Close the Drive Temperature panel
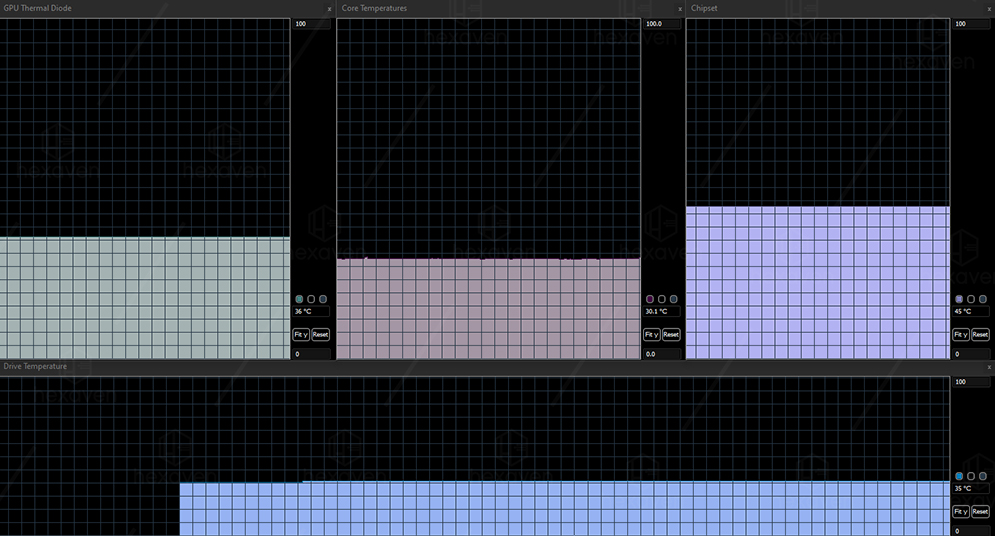995x536 pixels. pos(988,367)
